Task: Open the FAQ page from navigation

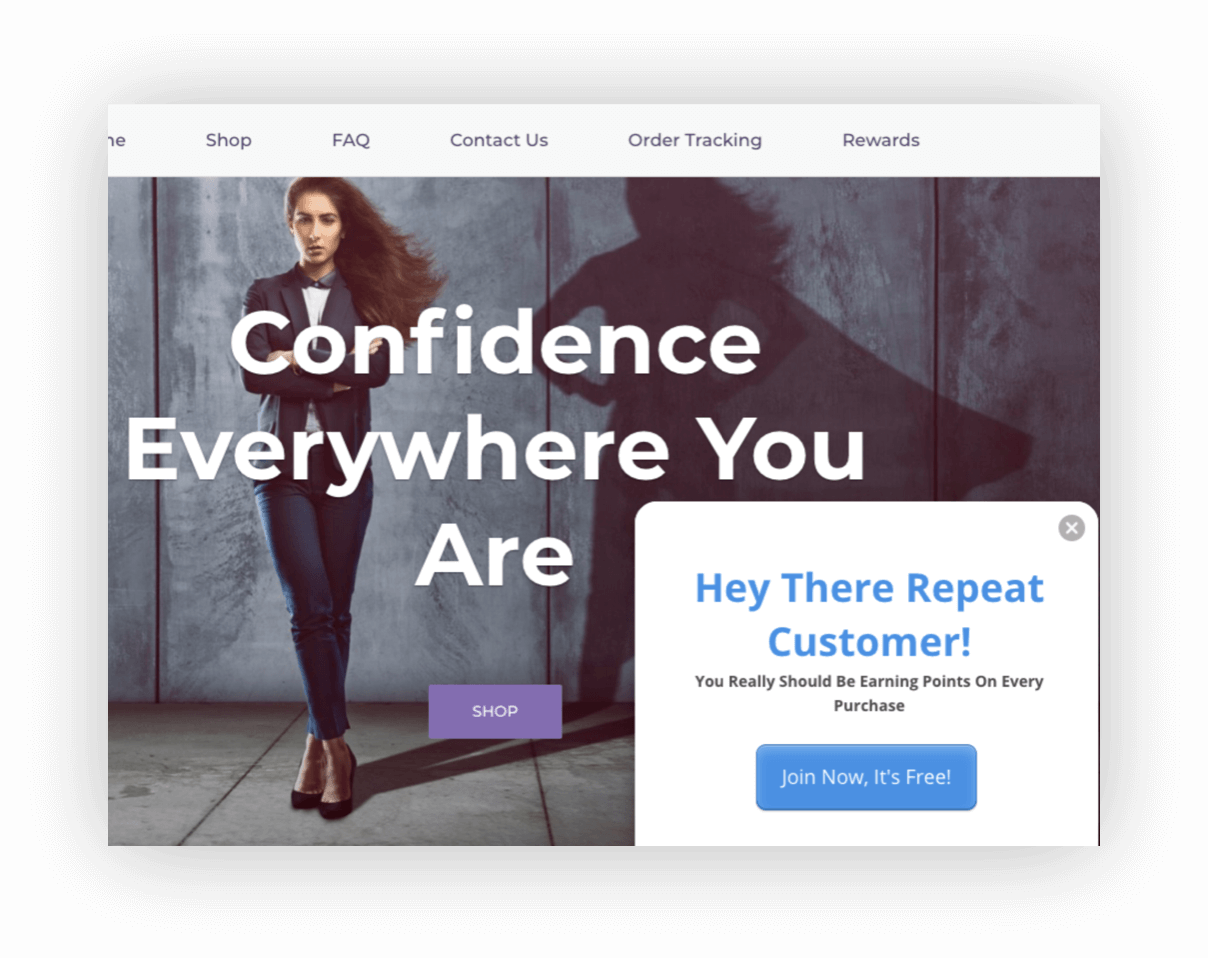Action: [351, 140]
